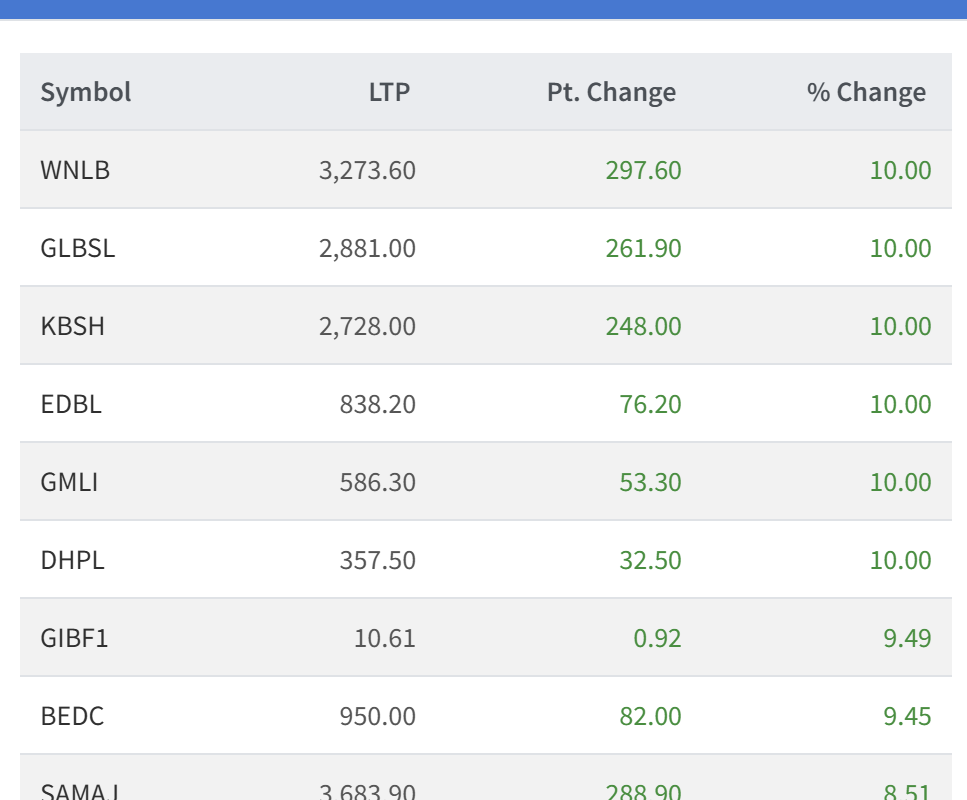Click GLBSL's point change 261.90
This screenshot has height=800, width=967.
pos(643,248)
